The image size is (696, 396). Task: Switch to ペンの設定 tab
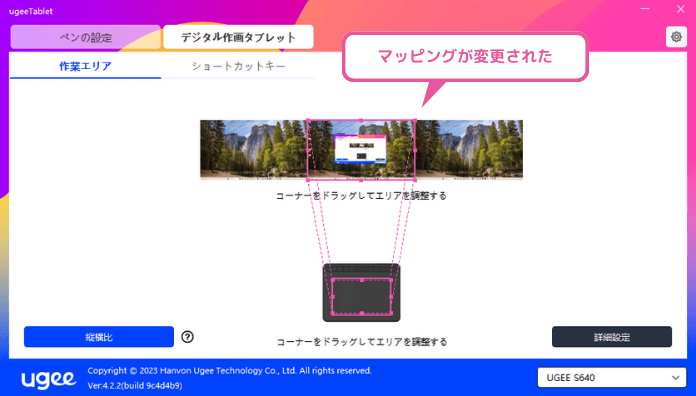click(x=86, y=37)
